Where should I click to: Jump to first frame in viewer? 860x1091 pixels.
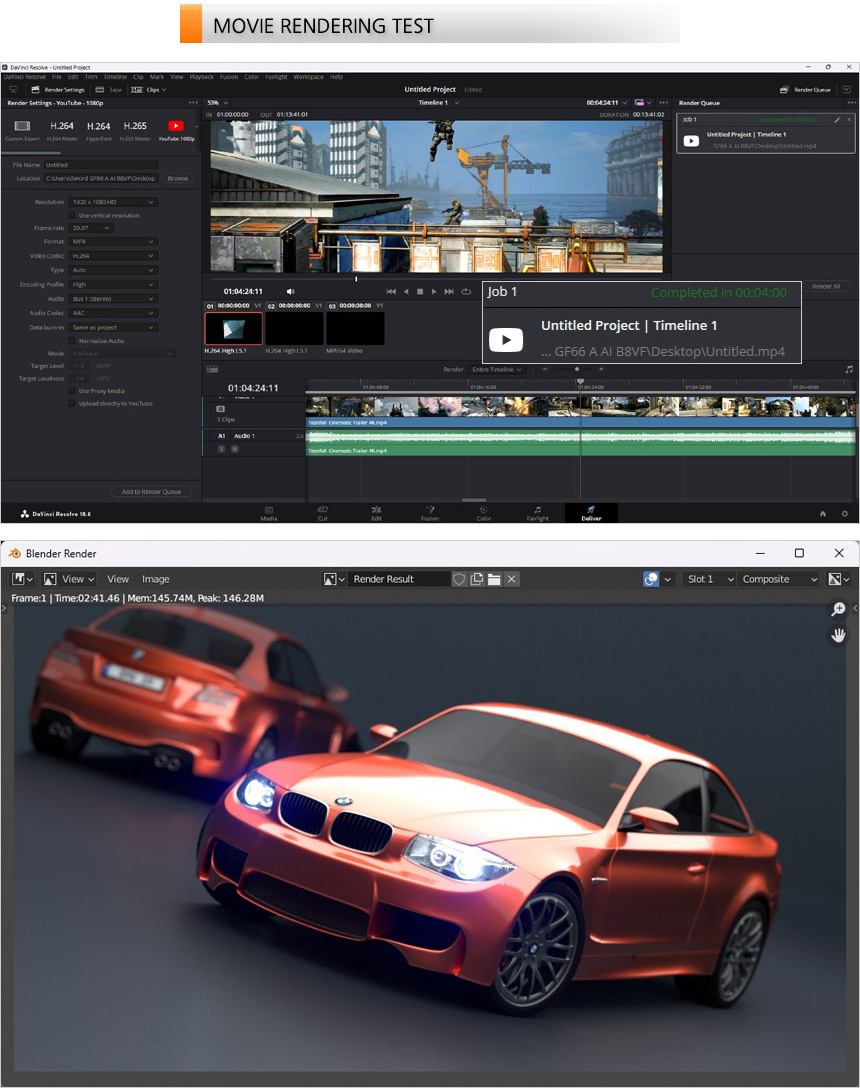[x=391, y=292]
